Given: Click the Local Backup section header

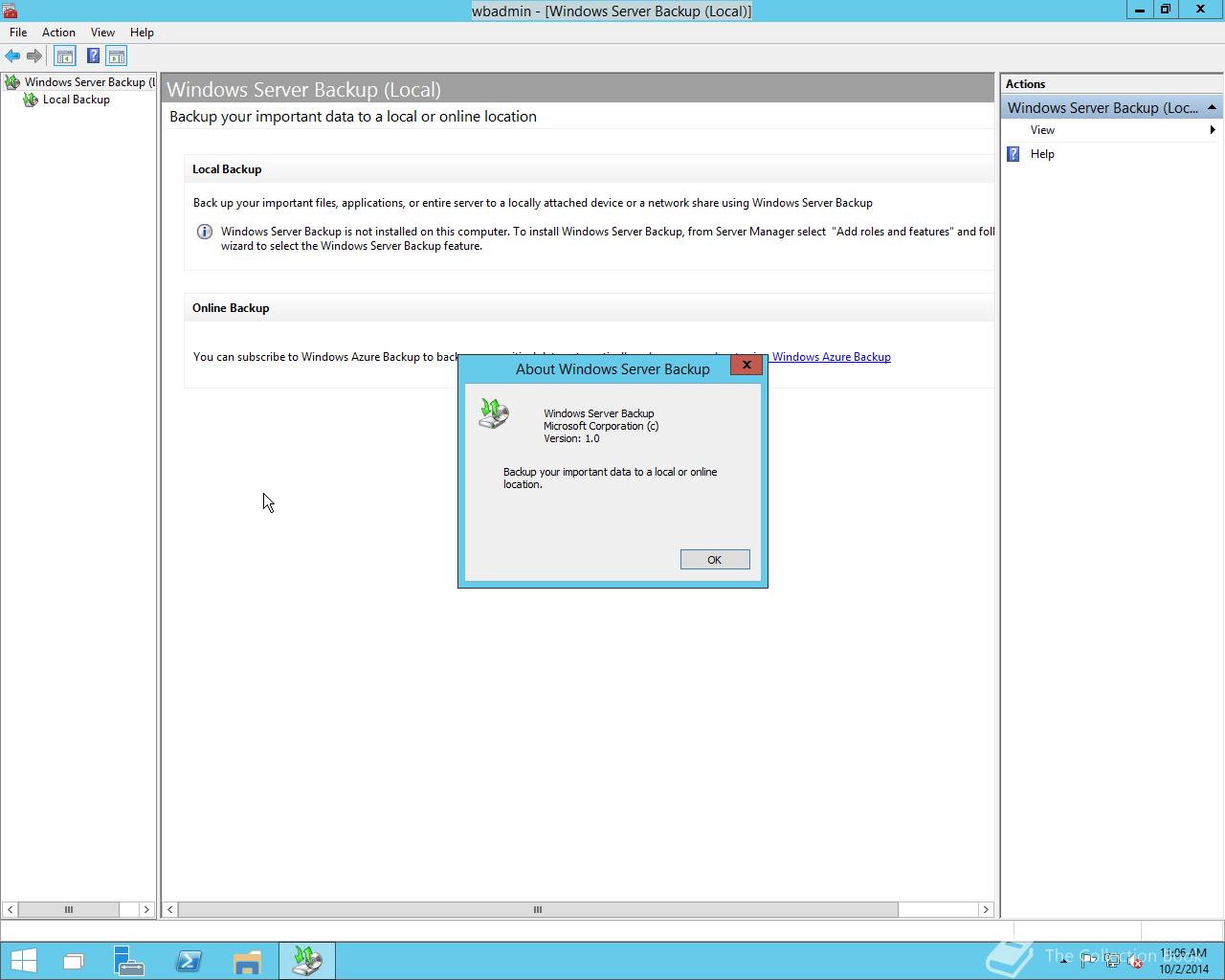Looking at the screenshot, I should (x=227, y=169).
